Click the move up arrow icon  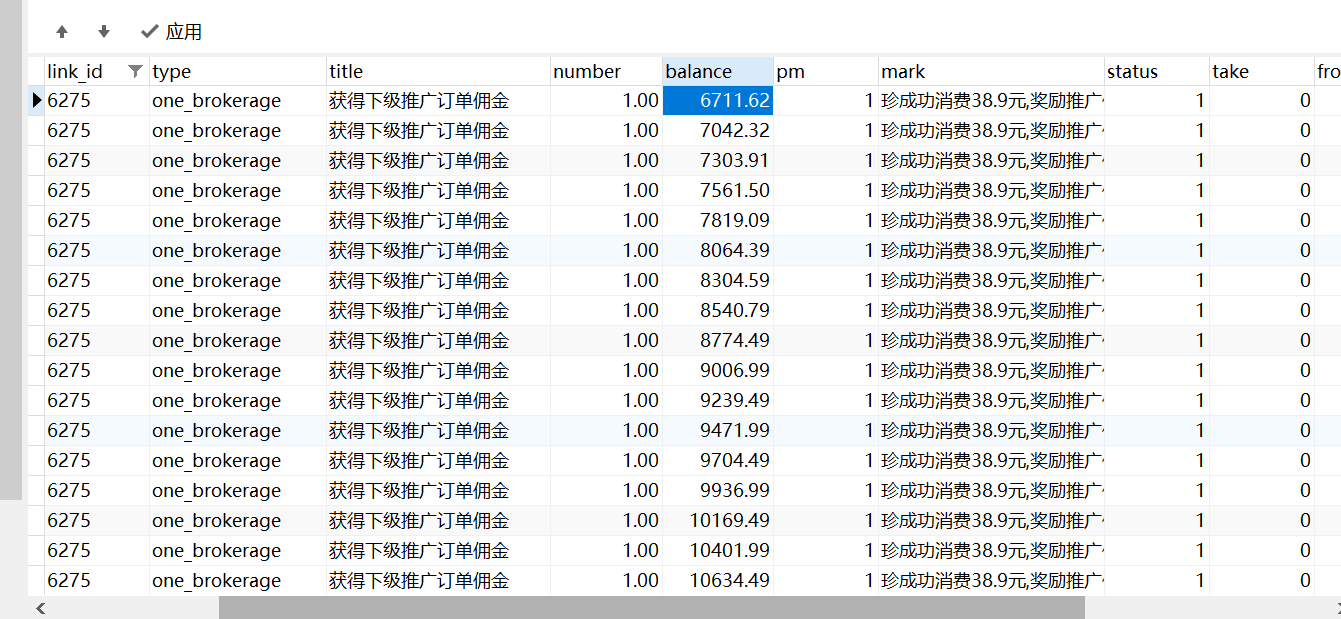point(62,32)
